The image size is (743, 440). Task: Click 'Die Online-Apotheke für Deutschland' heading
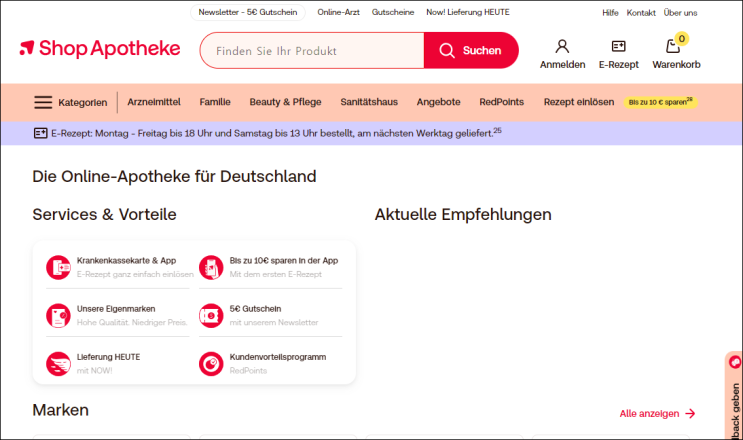pyautogui.click(x=174, y=176)
